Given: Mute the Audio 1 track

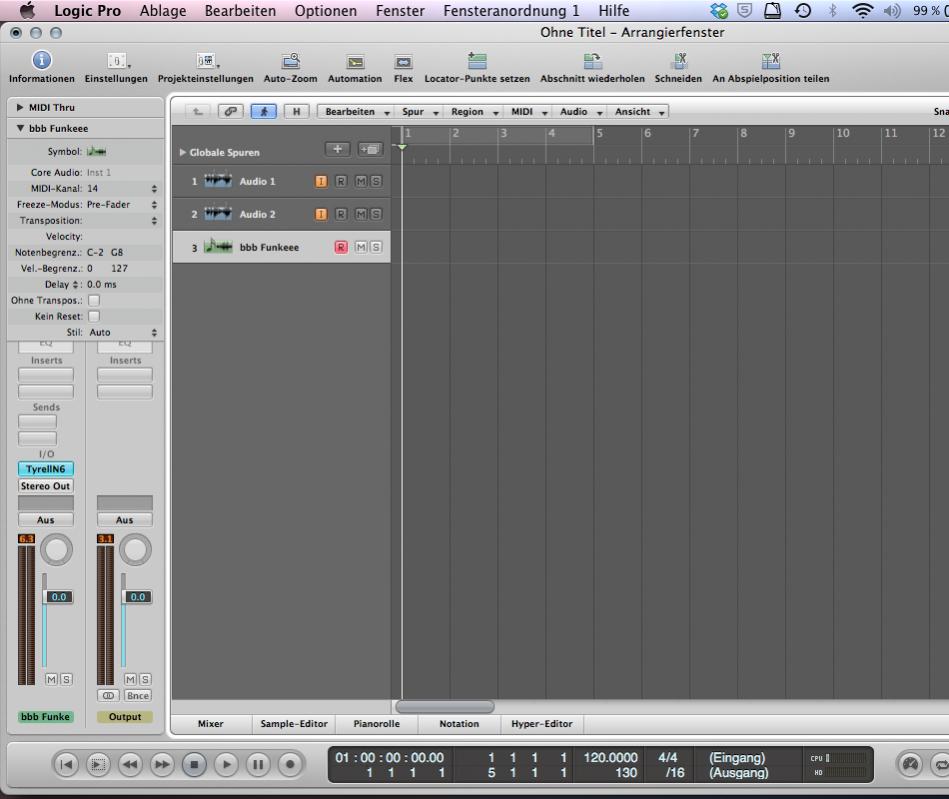Looking at the screenshot, I should [361, 181].
